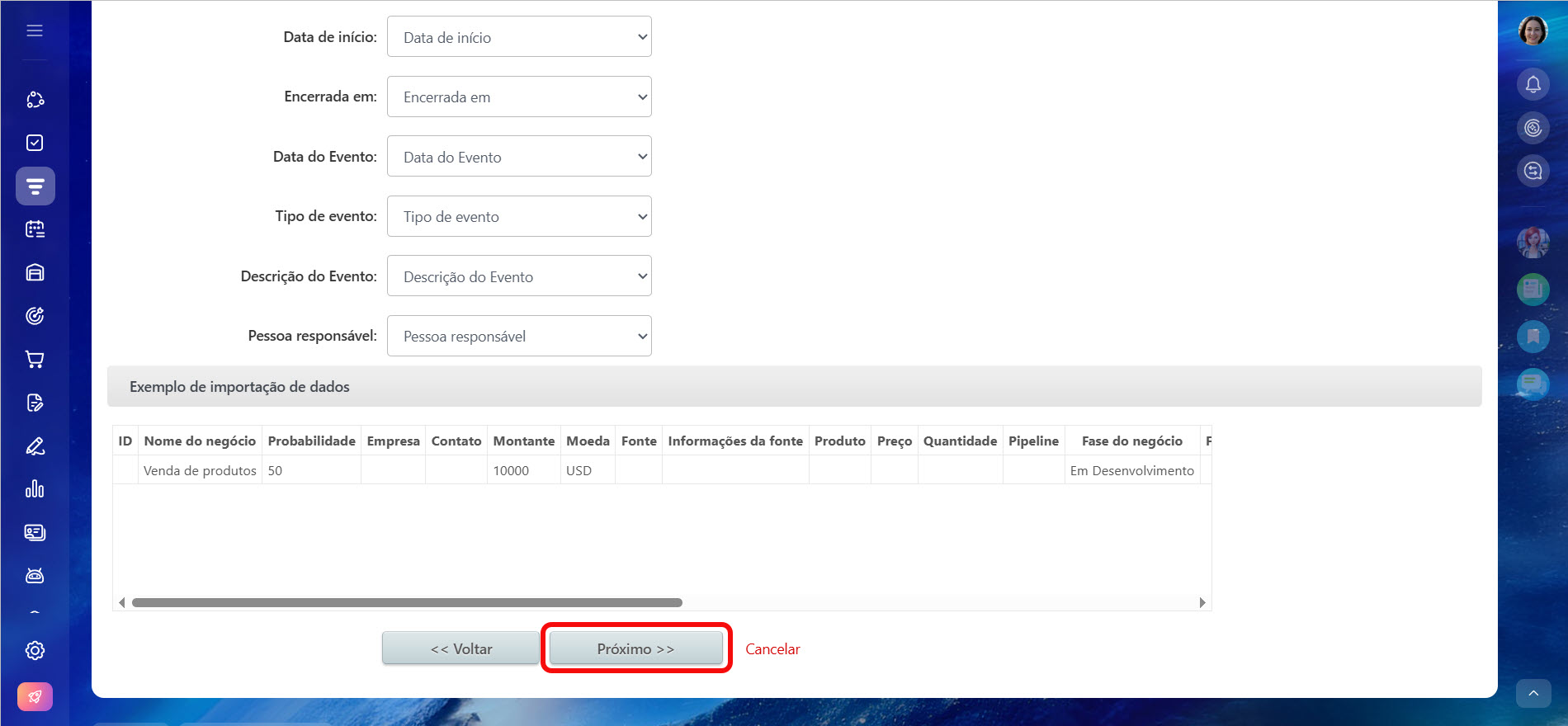The height and width of the screenshot is (726, 1568).
Task: Click the calendar icon in left sidebar
Action: click(35, 229)
